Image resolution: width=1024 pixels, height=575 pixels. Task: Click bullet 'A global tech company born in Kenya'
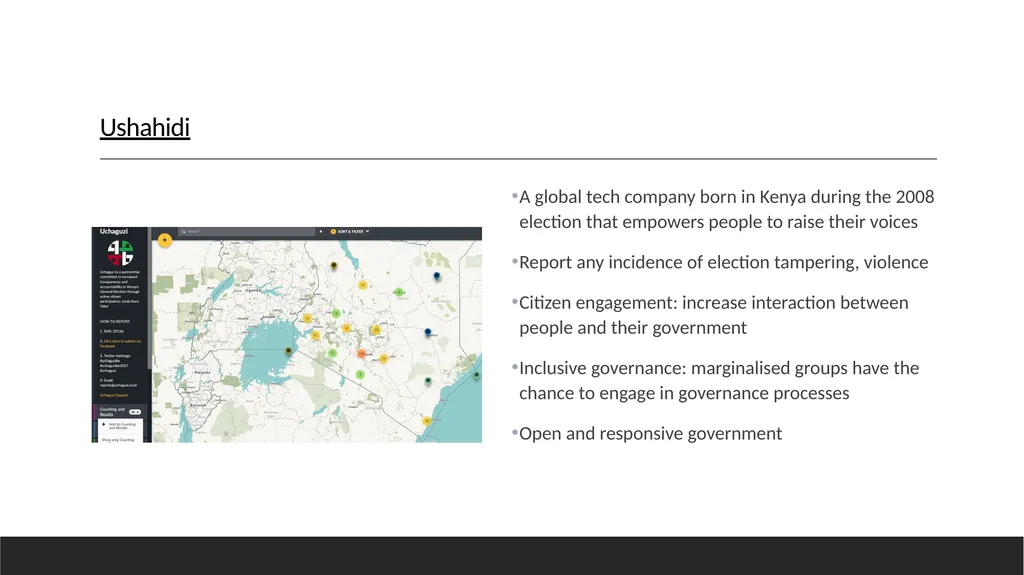726,209
